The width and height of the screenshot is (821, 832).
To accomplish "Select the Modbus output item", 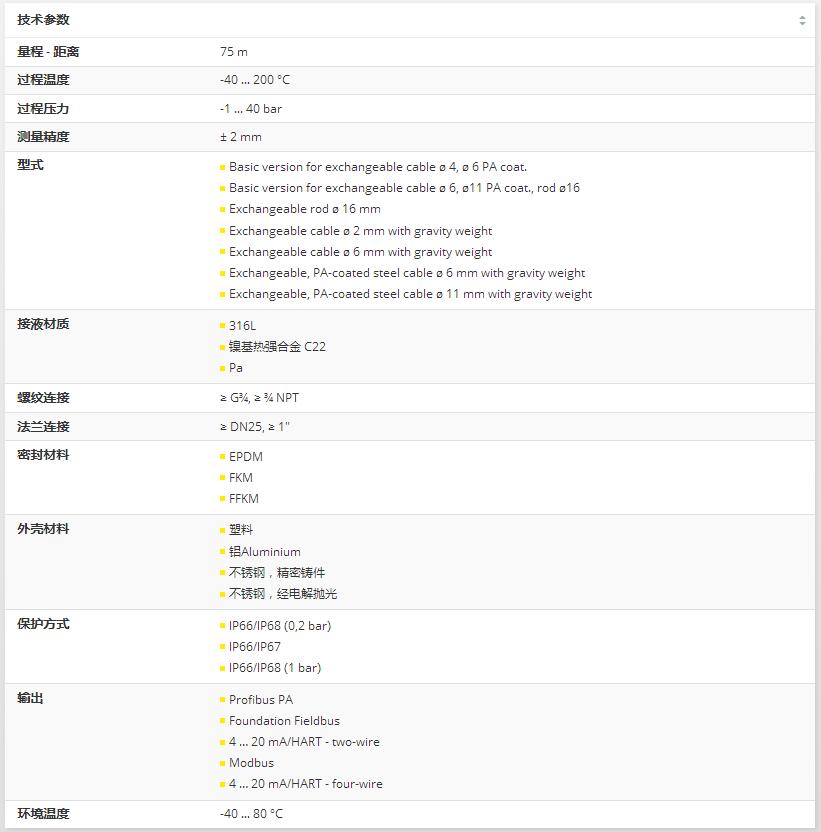I will tap(252, 763).
